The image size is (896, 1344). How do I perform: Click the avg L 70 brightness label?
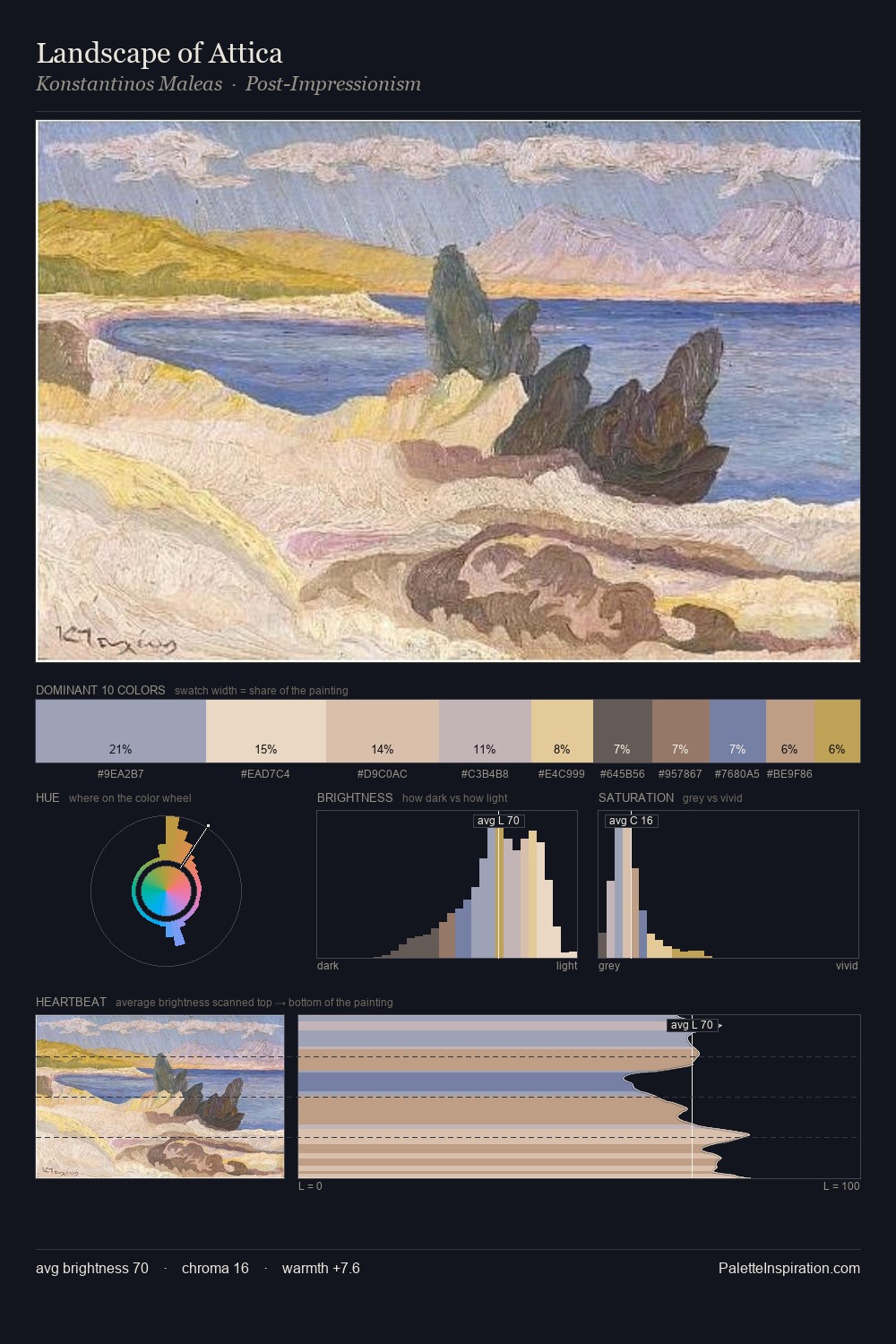pos(498,821)
